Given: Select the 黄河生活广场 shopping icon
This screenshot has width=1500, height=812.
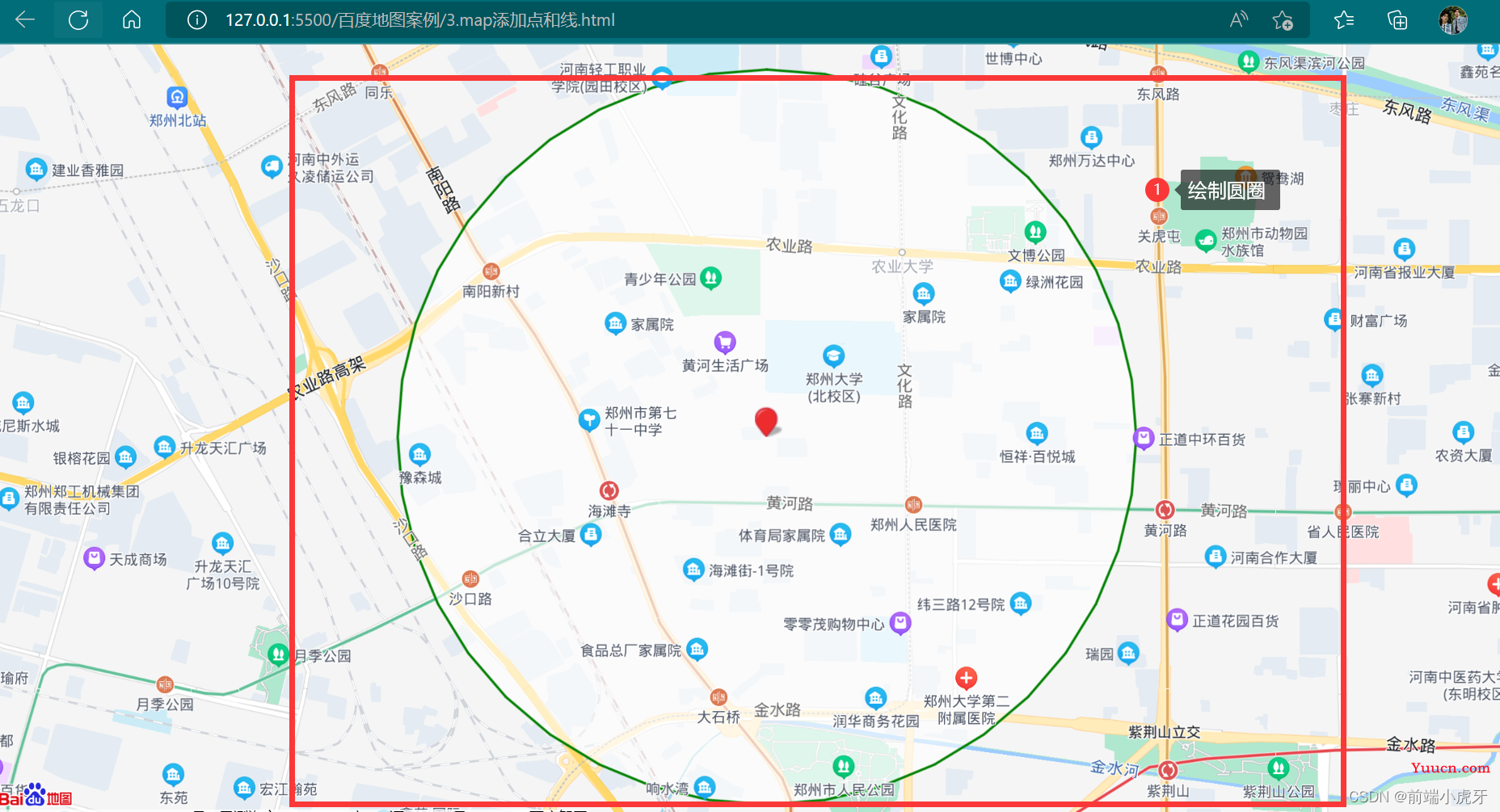Looking at the screenshot, I should click(725, 343).
